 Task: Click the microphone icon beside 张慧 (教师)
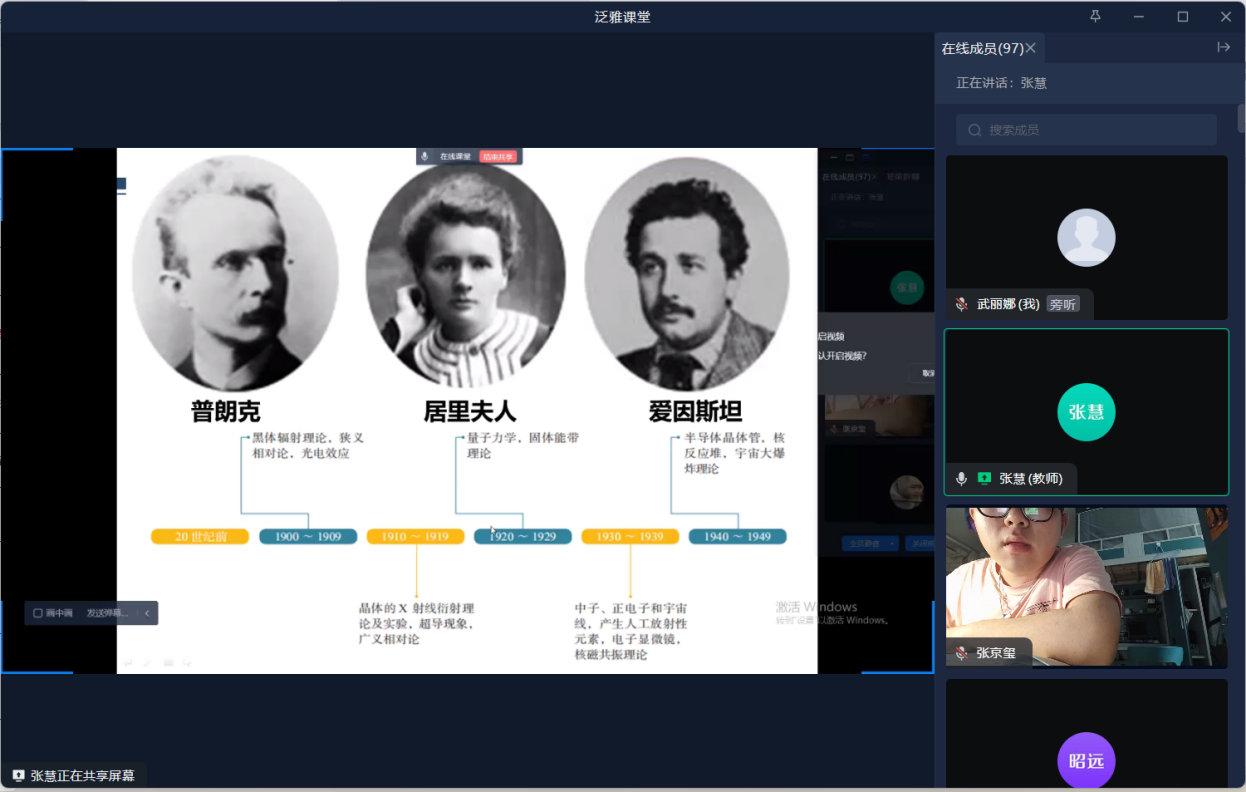point(962,479)
